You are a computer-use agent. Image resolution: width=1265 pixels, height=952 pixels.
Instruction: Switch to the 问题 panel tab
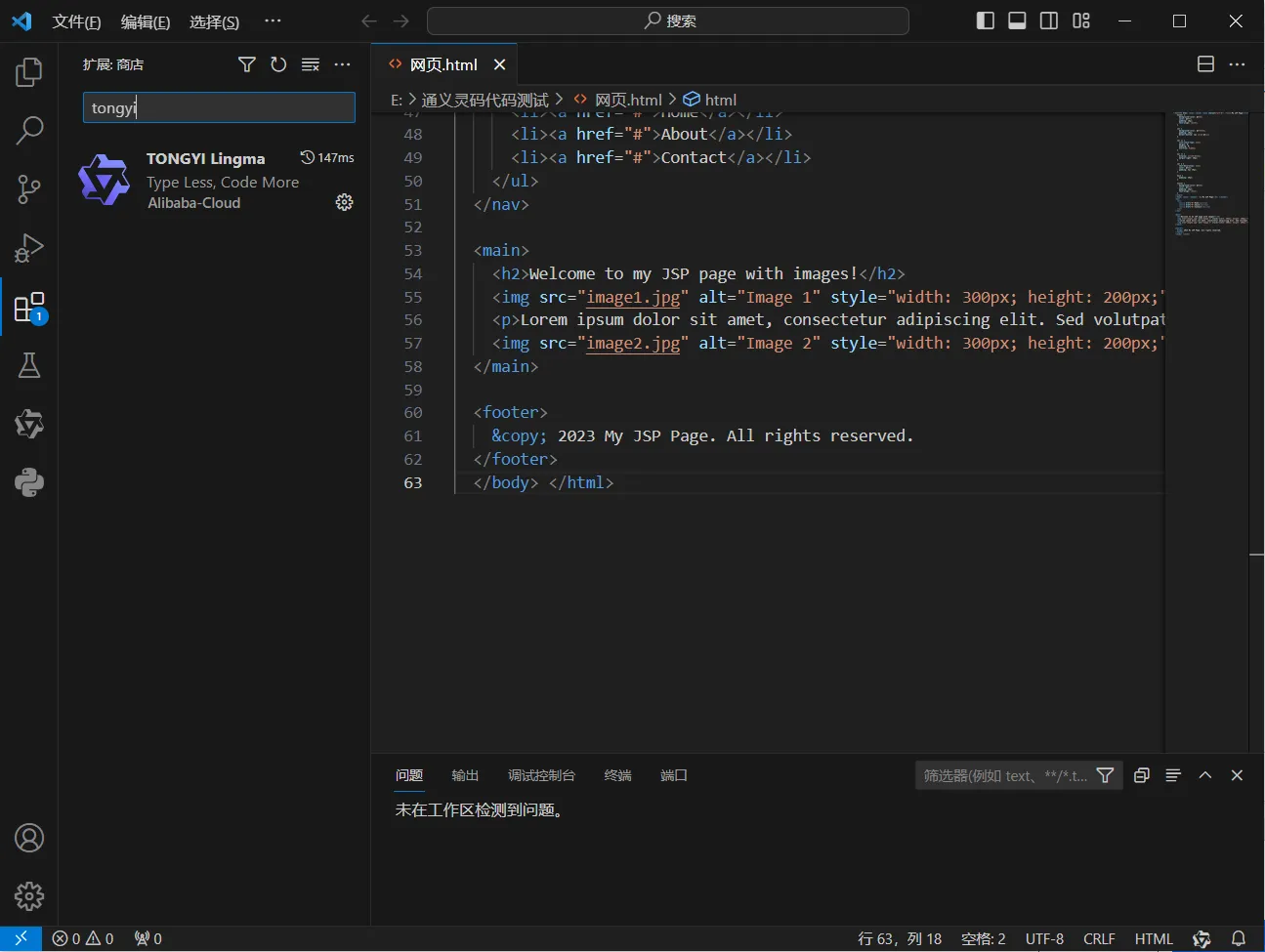coord(409,775)
